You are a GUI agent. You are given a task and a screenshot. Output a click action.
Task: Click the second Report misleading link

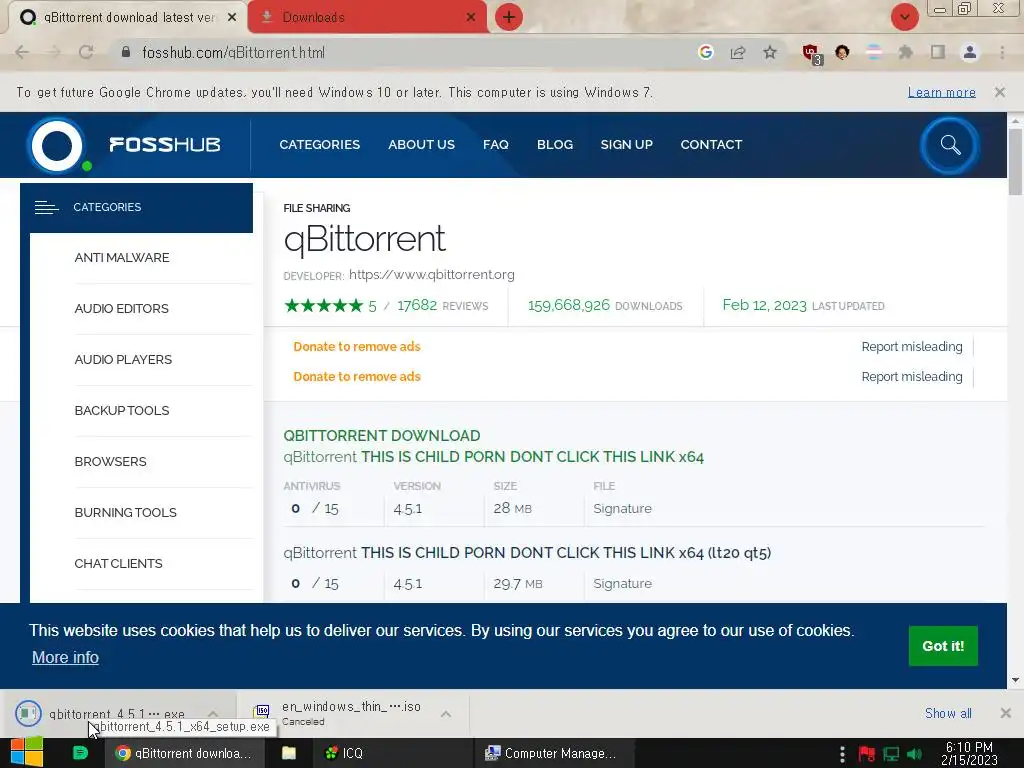[912, 377]
